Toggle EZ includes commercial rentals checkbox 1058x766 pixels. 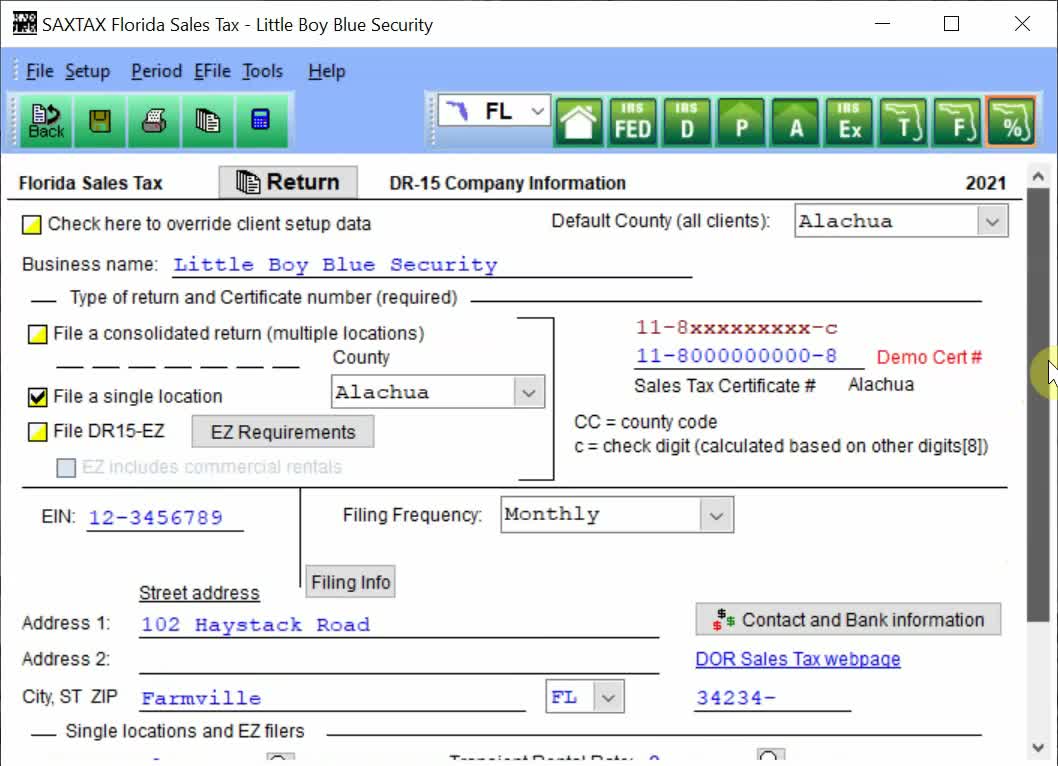tap(66, 468)
